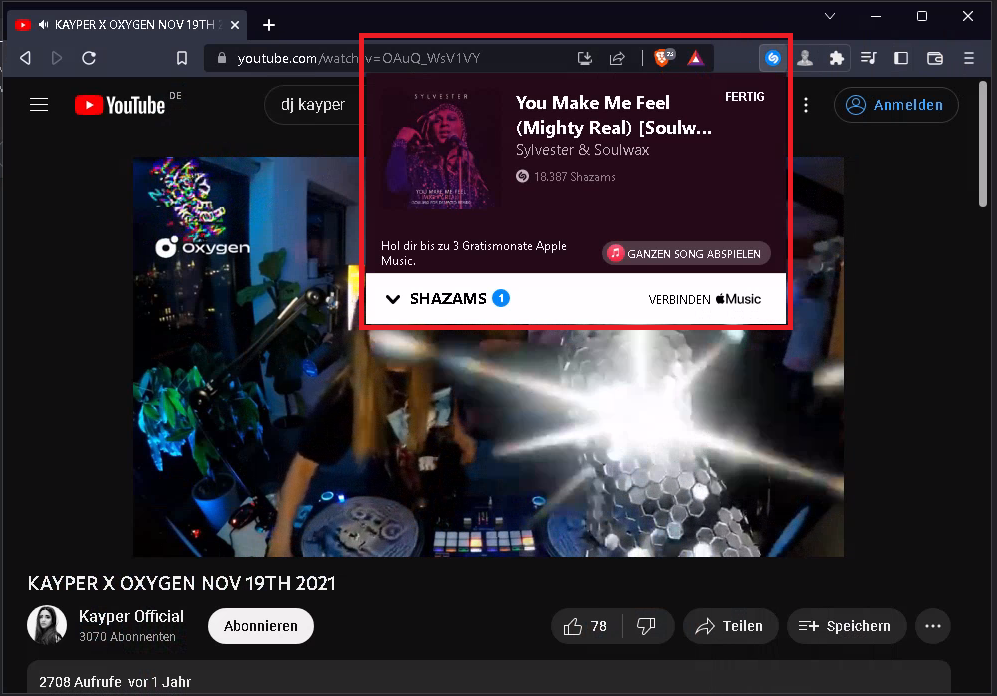This screenshot has height=696, width=997.
Task: Click the share page icon in address bar
Action: (617, 59)
